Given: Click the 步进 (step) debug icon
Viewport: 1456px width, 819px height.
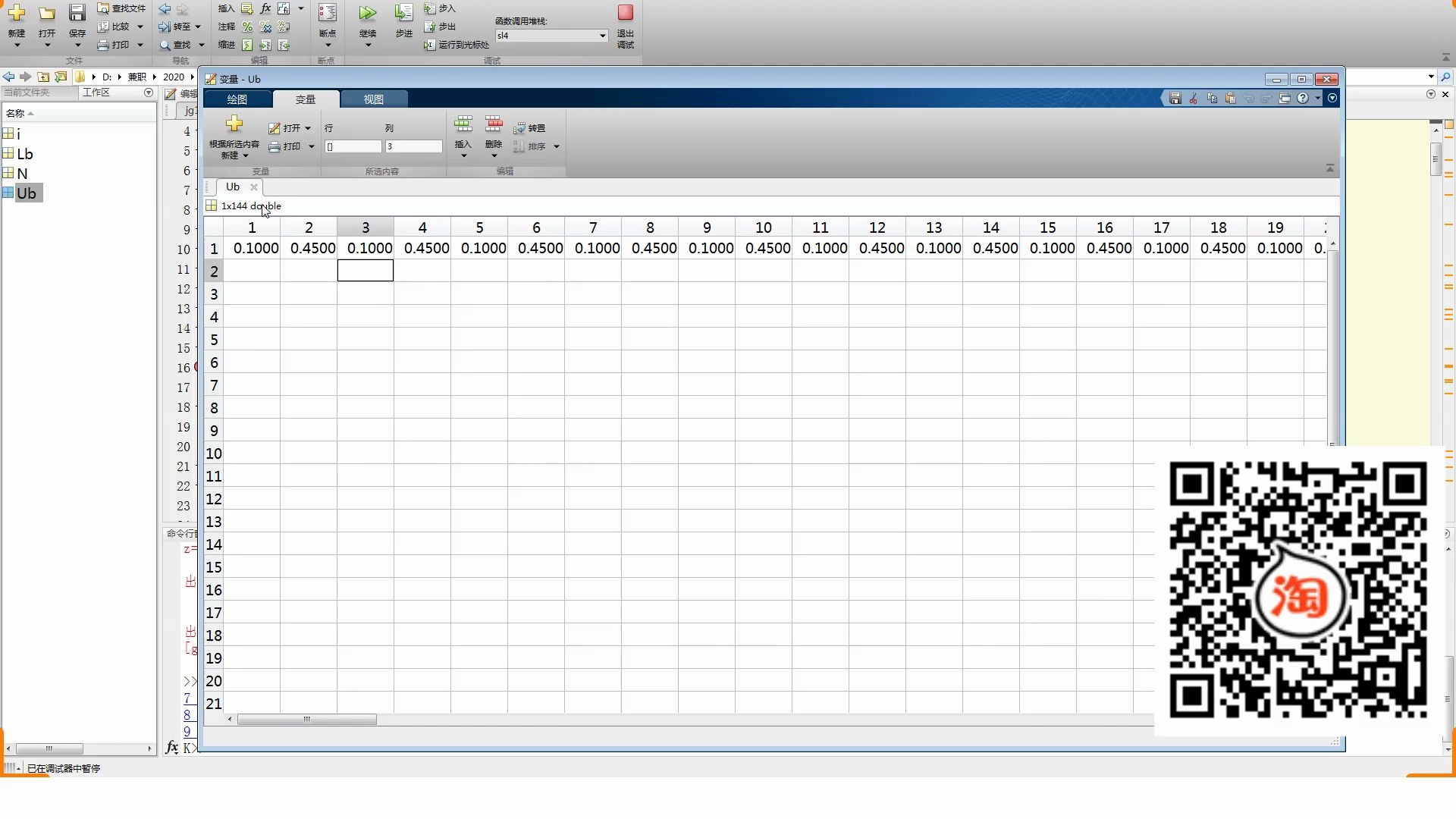Looking at the screenshot, I should pyautogui.click(x=403, y=13).
